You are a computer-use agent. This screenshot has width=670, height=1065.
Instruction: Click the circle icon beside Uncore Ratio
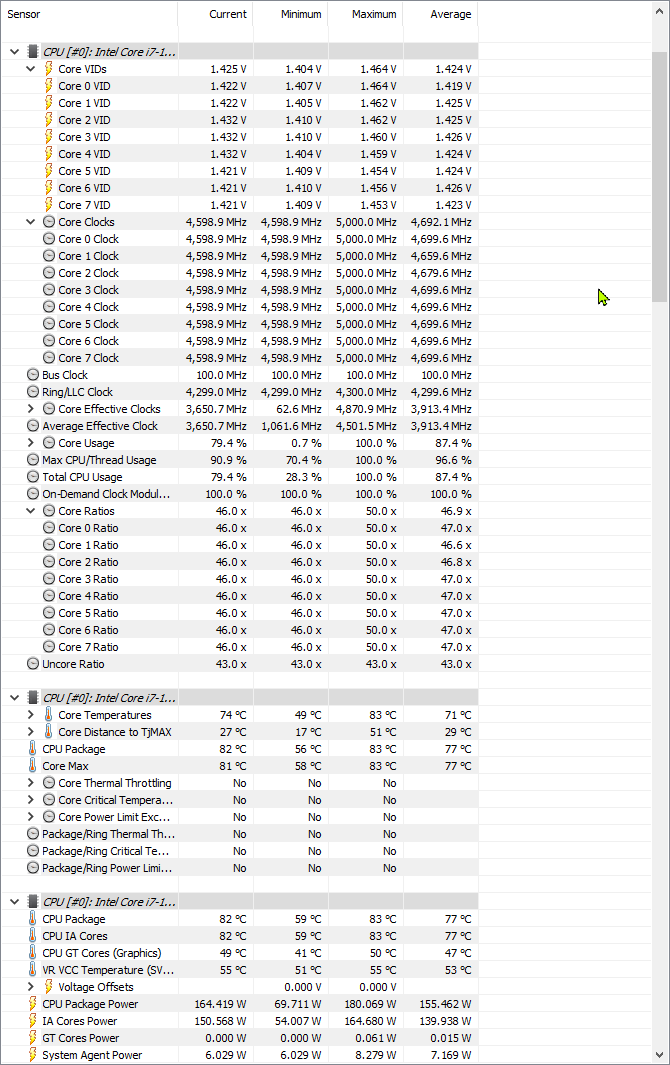tap(33, 664)
